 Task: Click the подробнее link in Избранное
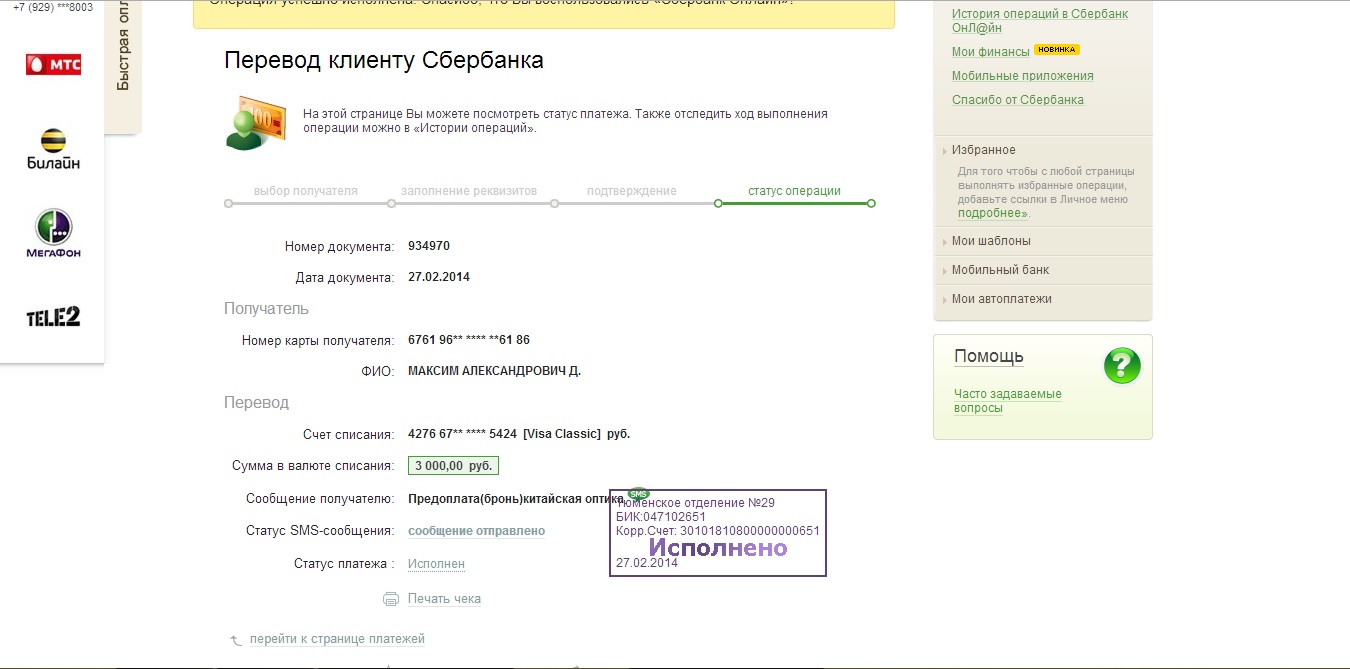[990, 213]
